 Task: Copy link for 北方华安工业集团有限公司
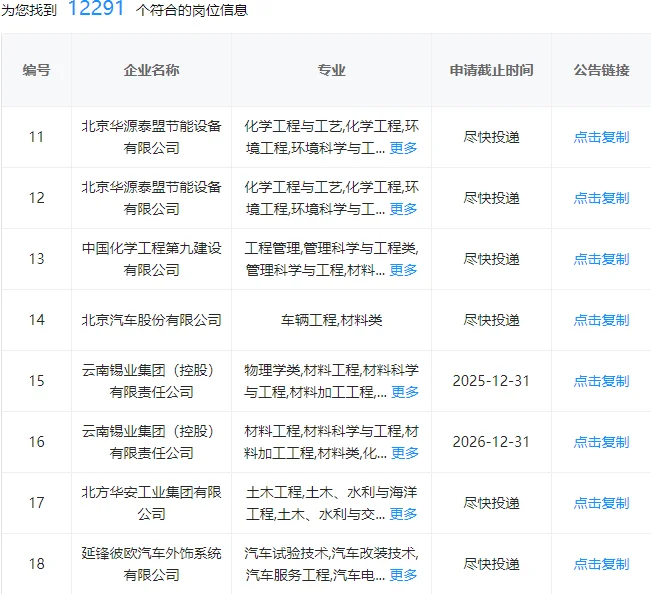601,503
